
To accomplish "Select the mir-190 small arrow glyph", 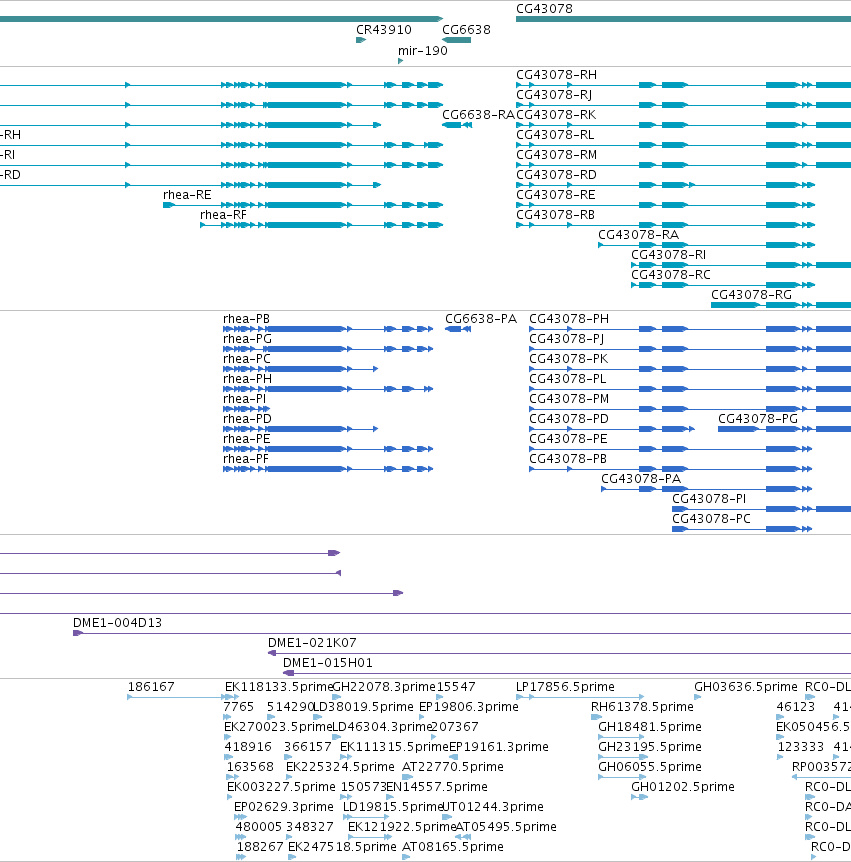I will pos(401,61).
